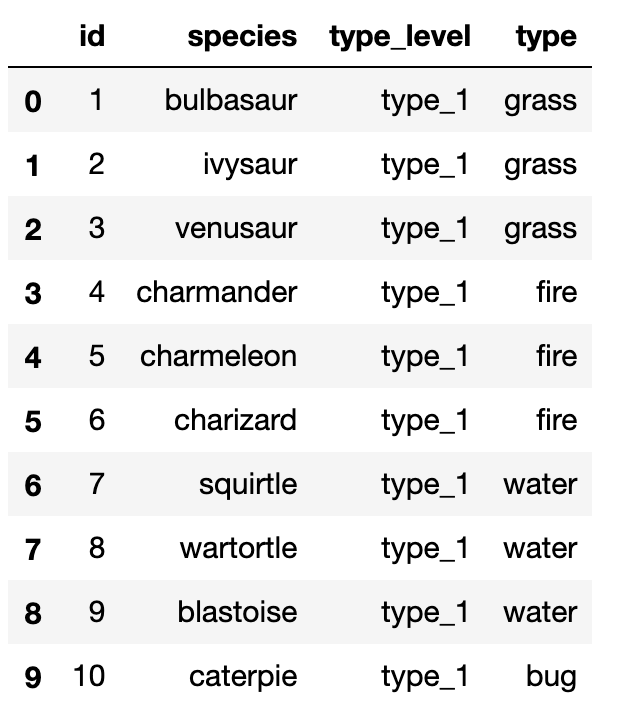This screenshot has width=638, height=716.
Task: Select the bulbasaur species cell
Action: point(231,100)
